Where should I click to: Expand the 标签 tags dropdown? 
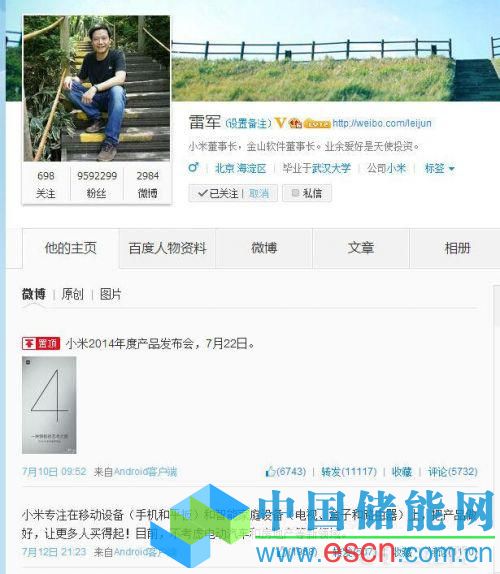(x=440, y=168)
